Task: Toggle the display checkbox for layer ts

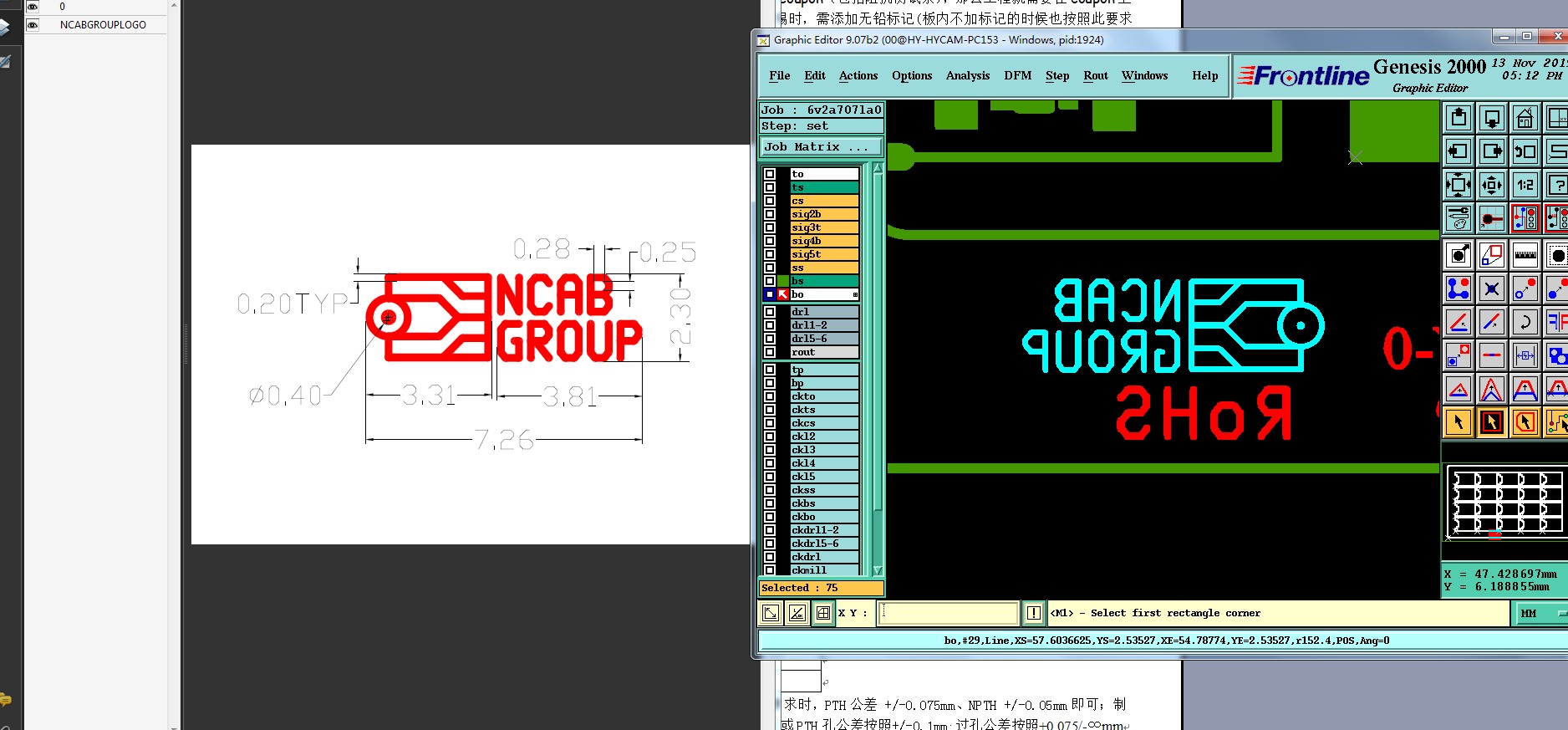Action: click(x=770, y=187)
